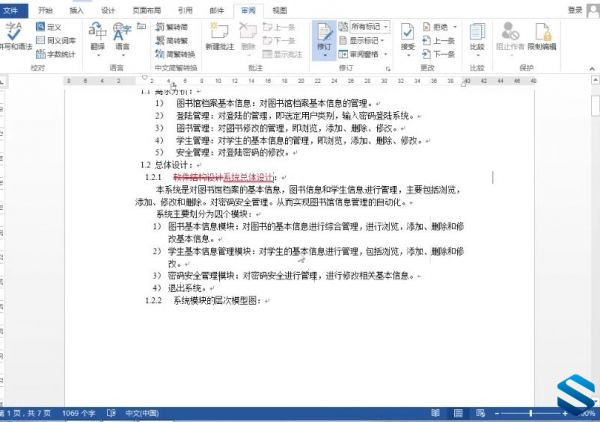
Task: Run 拼写和语法 spelling check
Action: click(15, 37)
